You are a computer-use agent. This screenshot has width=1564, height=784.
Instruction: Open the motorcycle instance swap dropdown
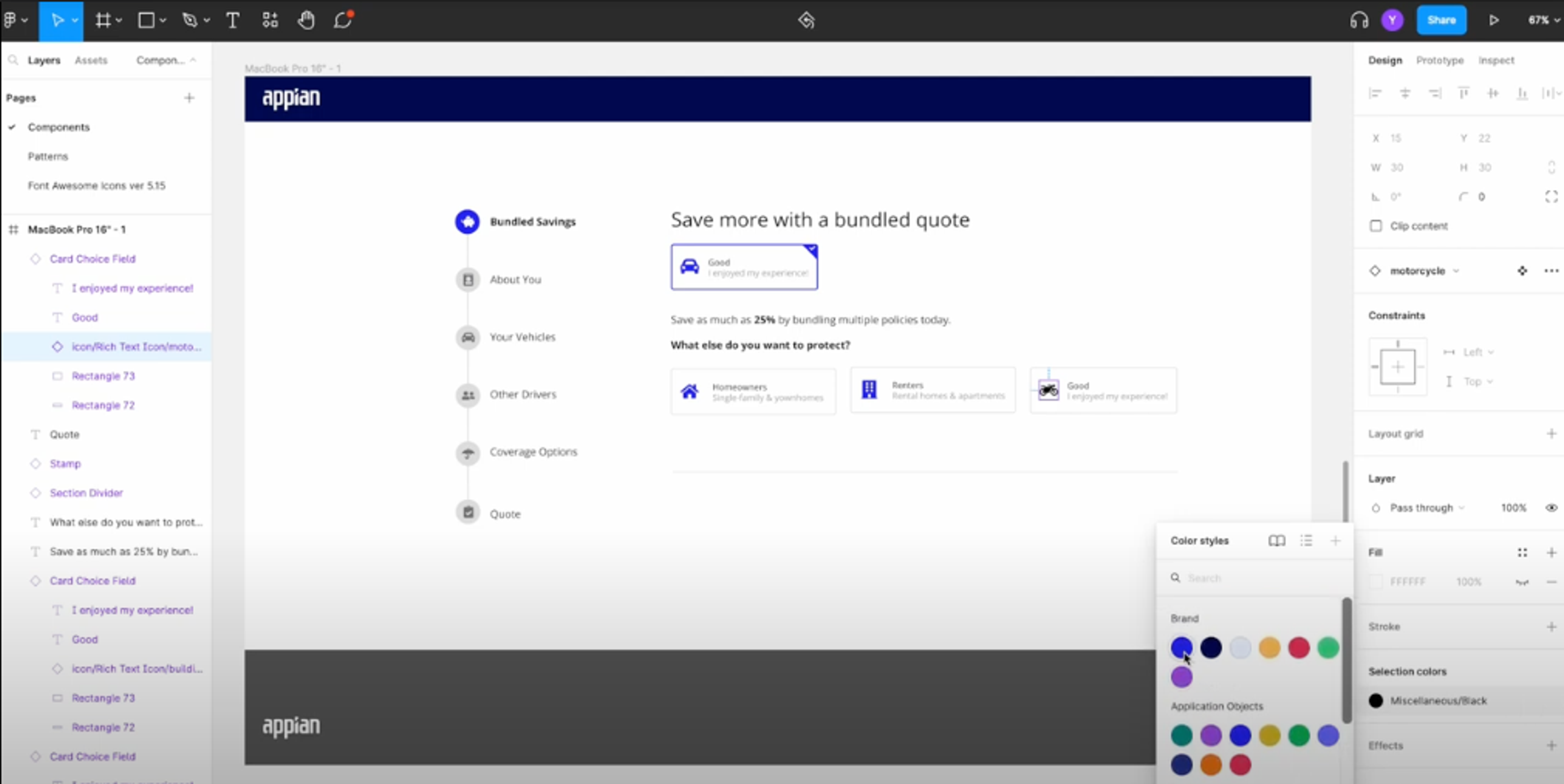pyautogui.click(x=1424, y=271)
